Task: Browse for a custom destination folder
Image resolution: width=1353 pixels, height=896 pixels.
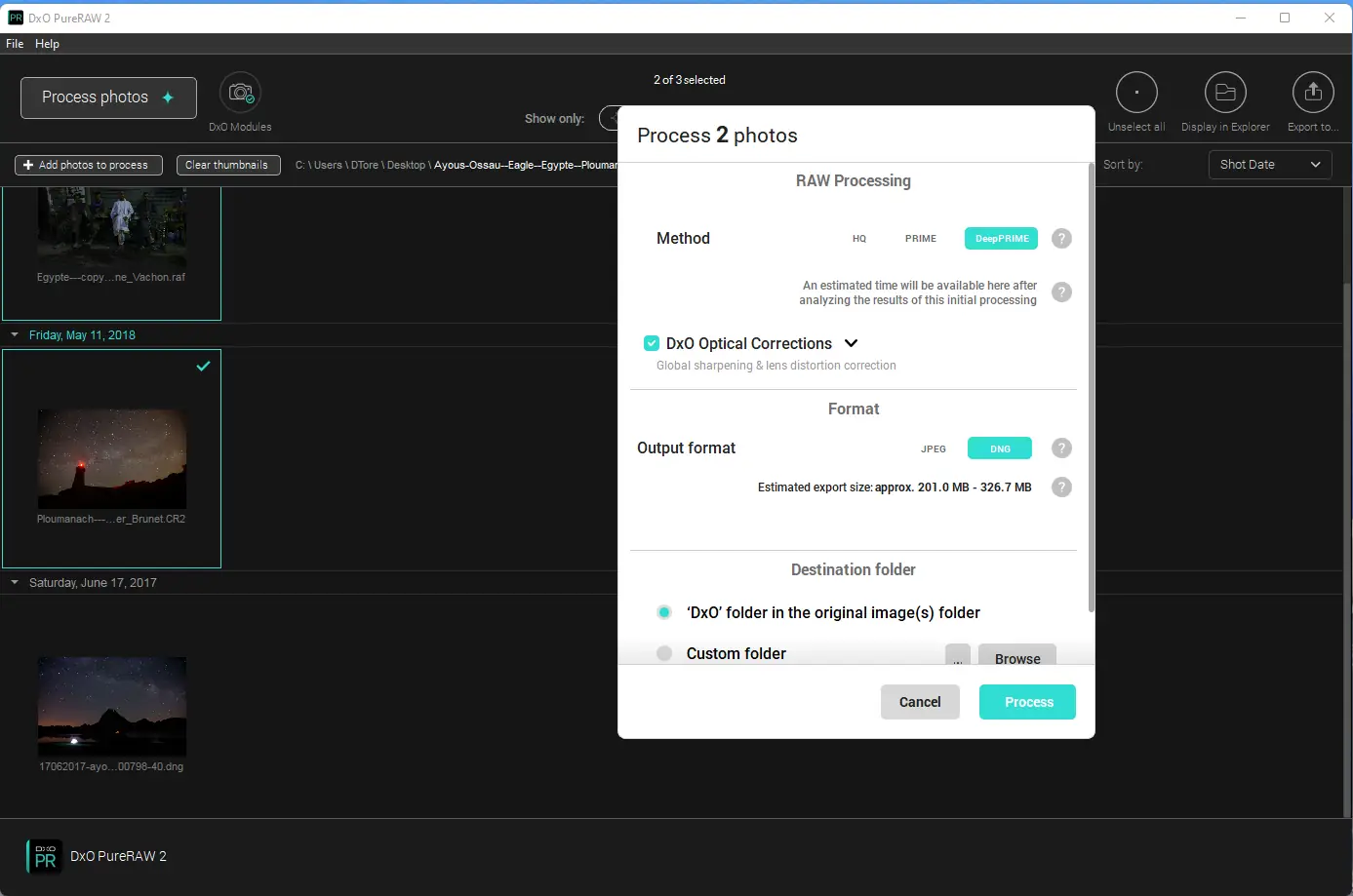Action: click(1017, 655)
